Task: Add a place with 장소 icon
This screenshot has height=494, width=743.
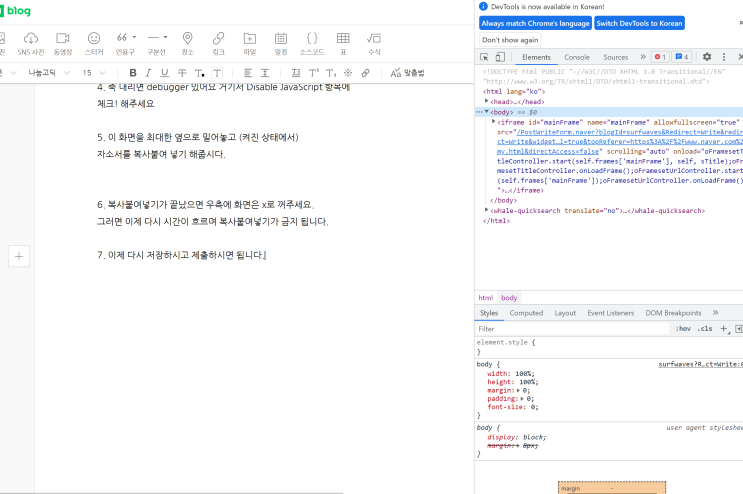Action: pos(188,38)
